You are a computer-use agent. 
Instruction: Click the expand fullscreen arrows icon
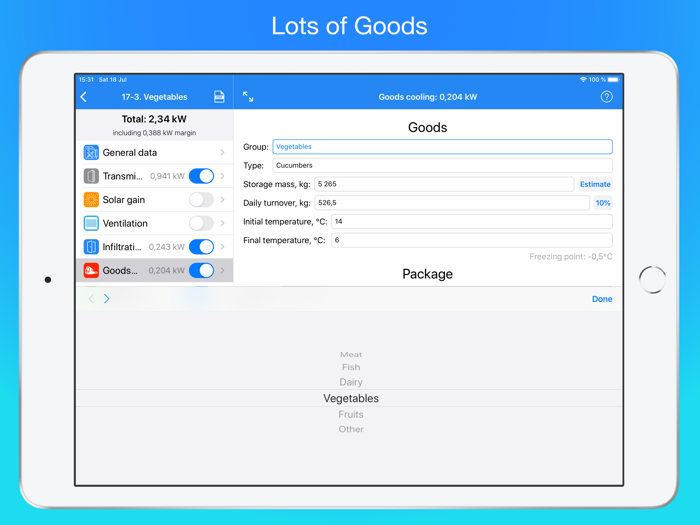pos(248,96)
